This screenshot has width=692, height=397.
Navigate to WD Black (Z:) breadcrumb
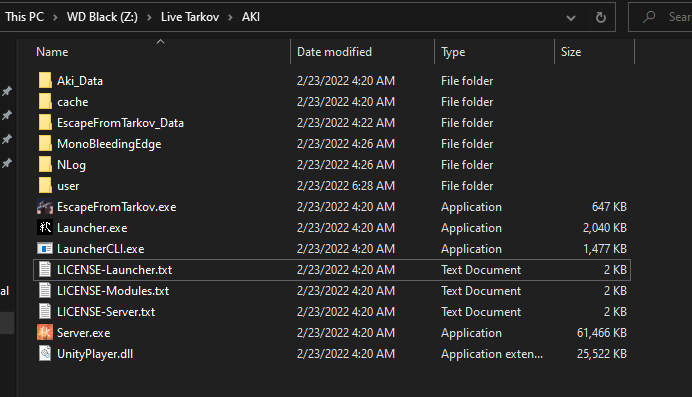coord(102,17)
